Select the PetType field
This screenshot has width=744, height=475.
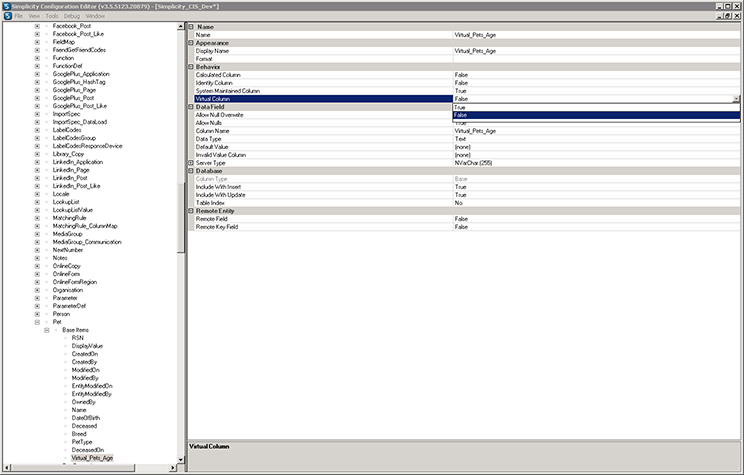click(82, 442)
